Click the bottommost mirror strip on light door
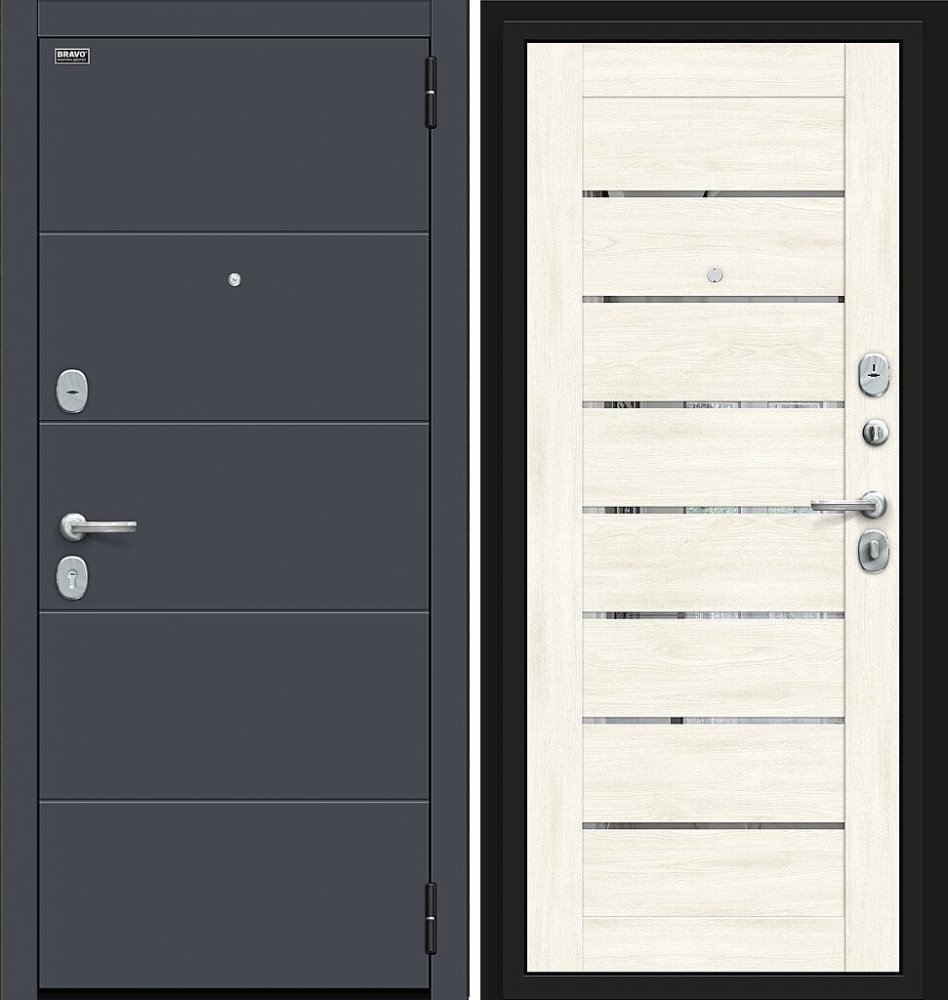 713,826
